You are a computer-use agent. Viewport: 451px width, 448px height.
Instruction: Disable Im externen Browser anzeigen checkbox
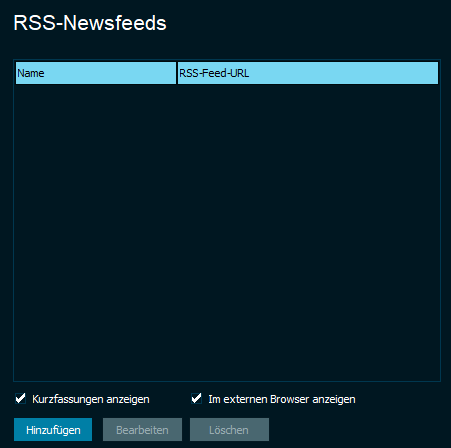click(x=197, y=399)
